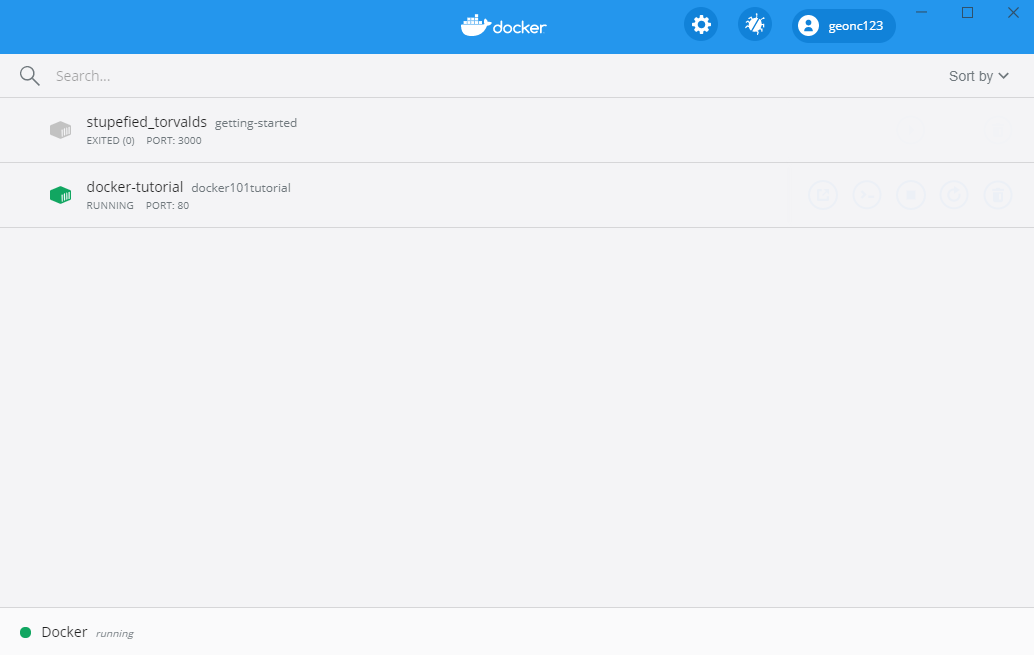Click PORT: 80 on docker-tutorial
The image size is (1034, 655).
pyautogui.click(x=167, y=206)
